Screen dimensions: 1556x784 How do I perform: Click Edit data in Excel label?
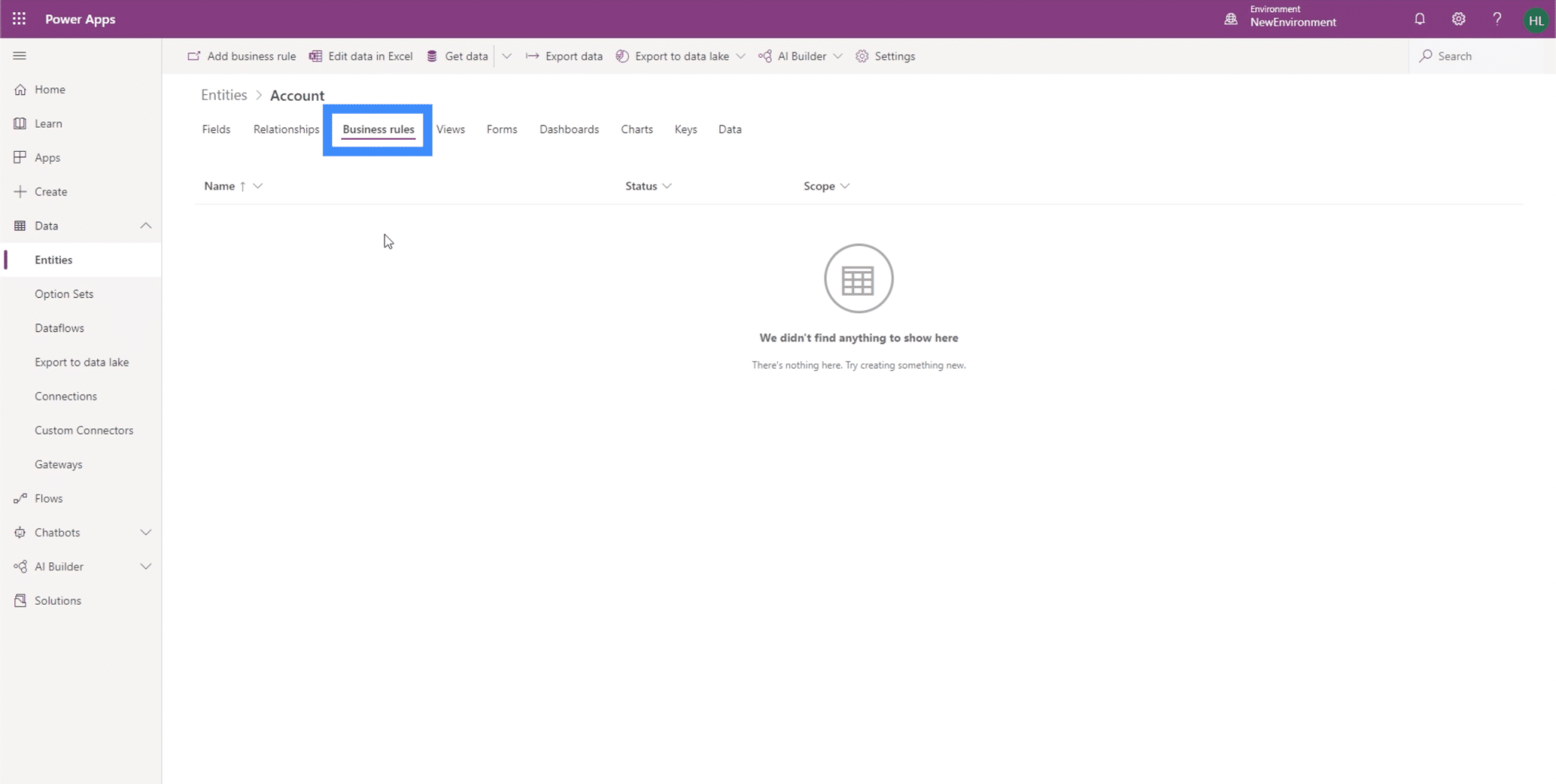[371, 56]
